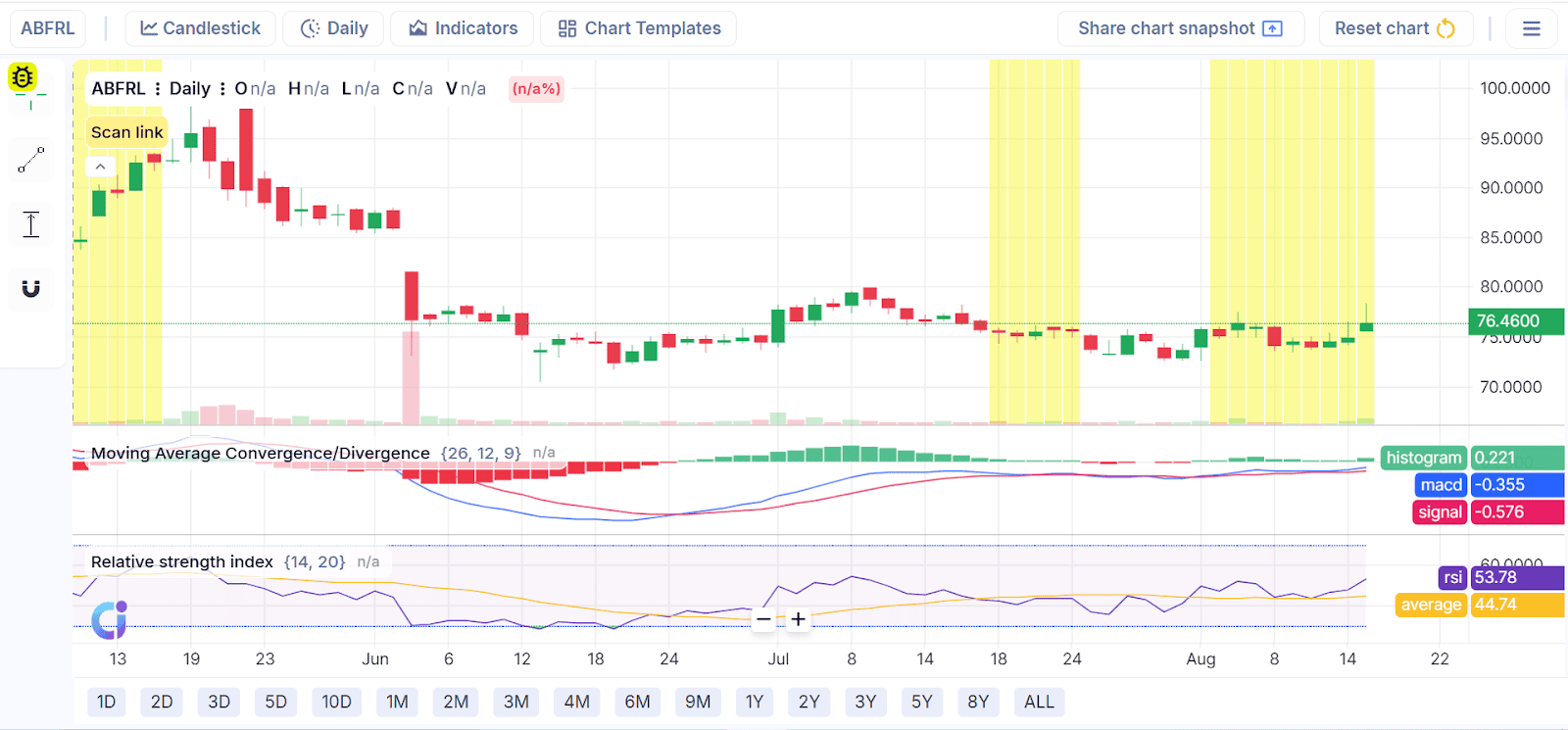Select the vertical measure tool
This screenshot has height=730, width=1568.
pos(31,224)
